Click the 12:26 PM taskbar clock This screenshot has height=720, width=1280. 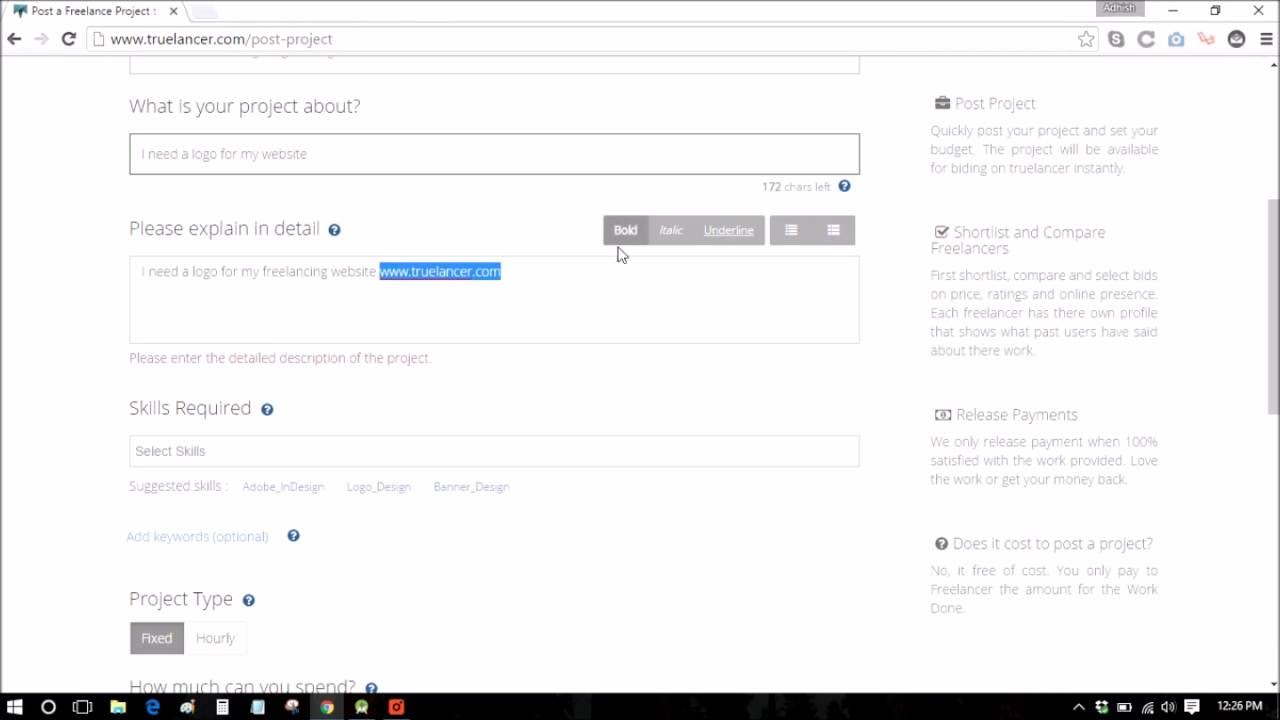pyautogui.click(x=1240, y=707)
